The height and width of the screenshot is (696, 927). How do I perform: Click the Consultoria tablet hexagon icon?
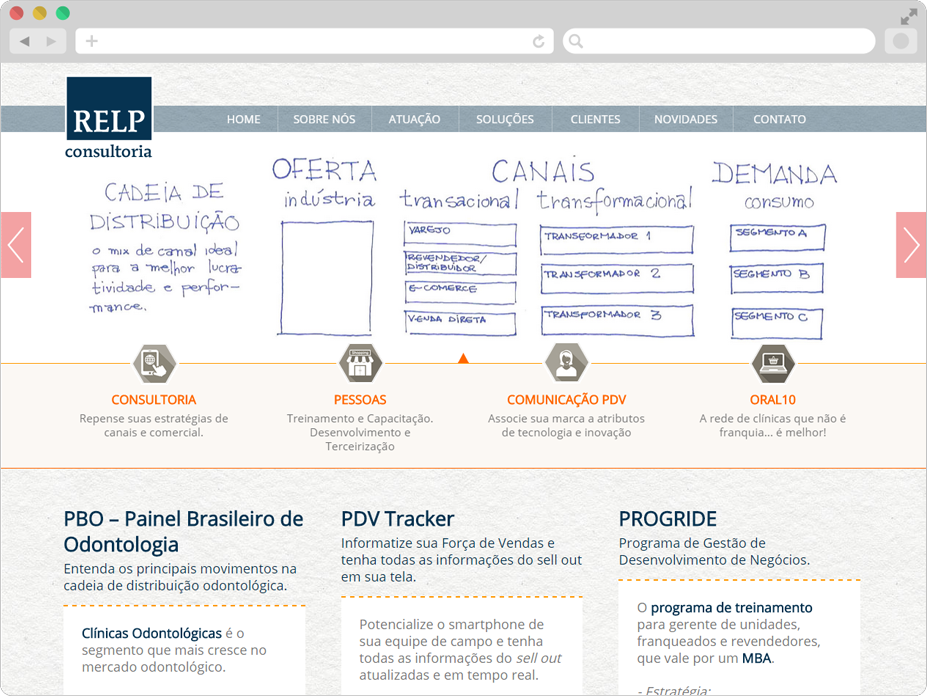(154, 362)
